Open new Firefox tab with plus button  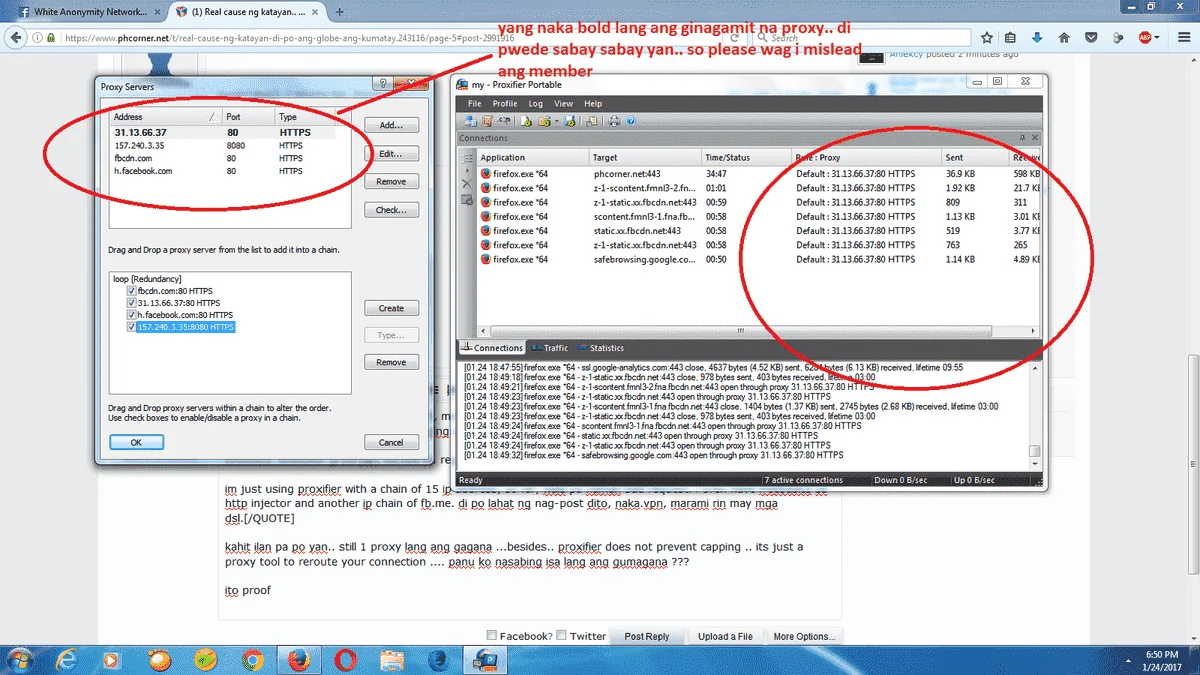coord(340,12)
